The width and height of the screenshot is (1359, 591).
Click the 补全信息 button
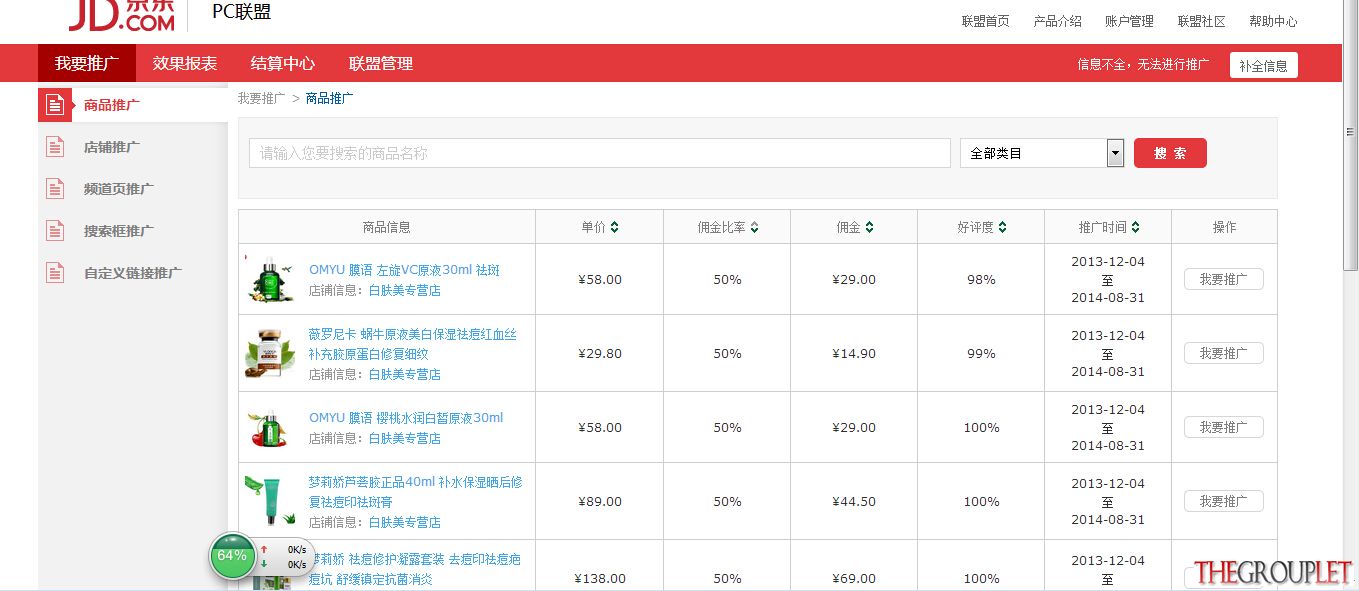tap(1264, 65)
